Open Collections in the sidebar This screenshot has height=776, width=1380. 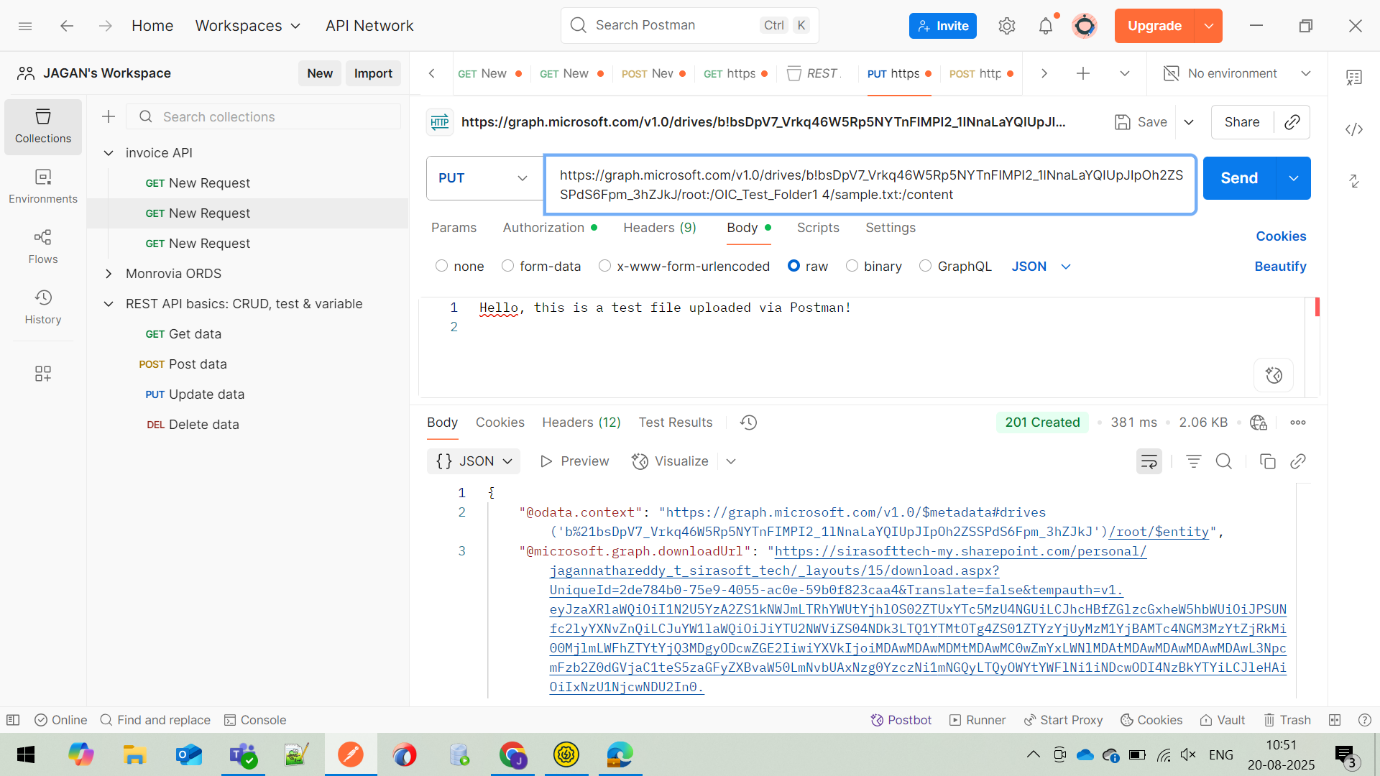(x=43, y=126)
